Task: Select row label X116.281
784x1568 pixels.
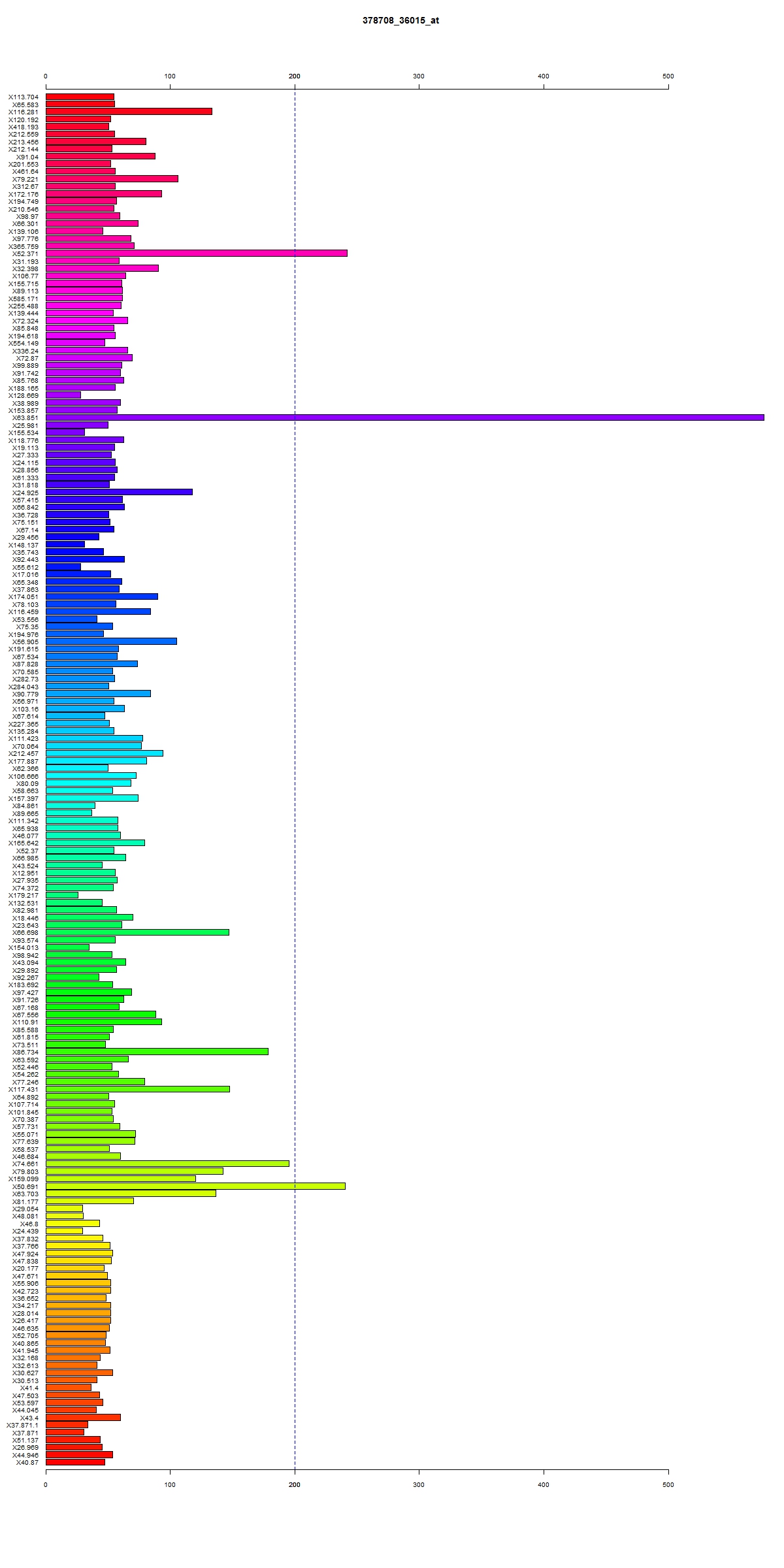Action: [x=24, y=112]
